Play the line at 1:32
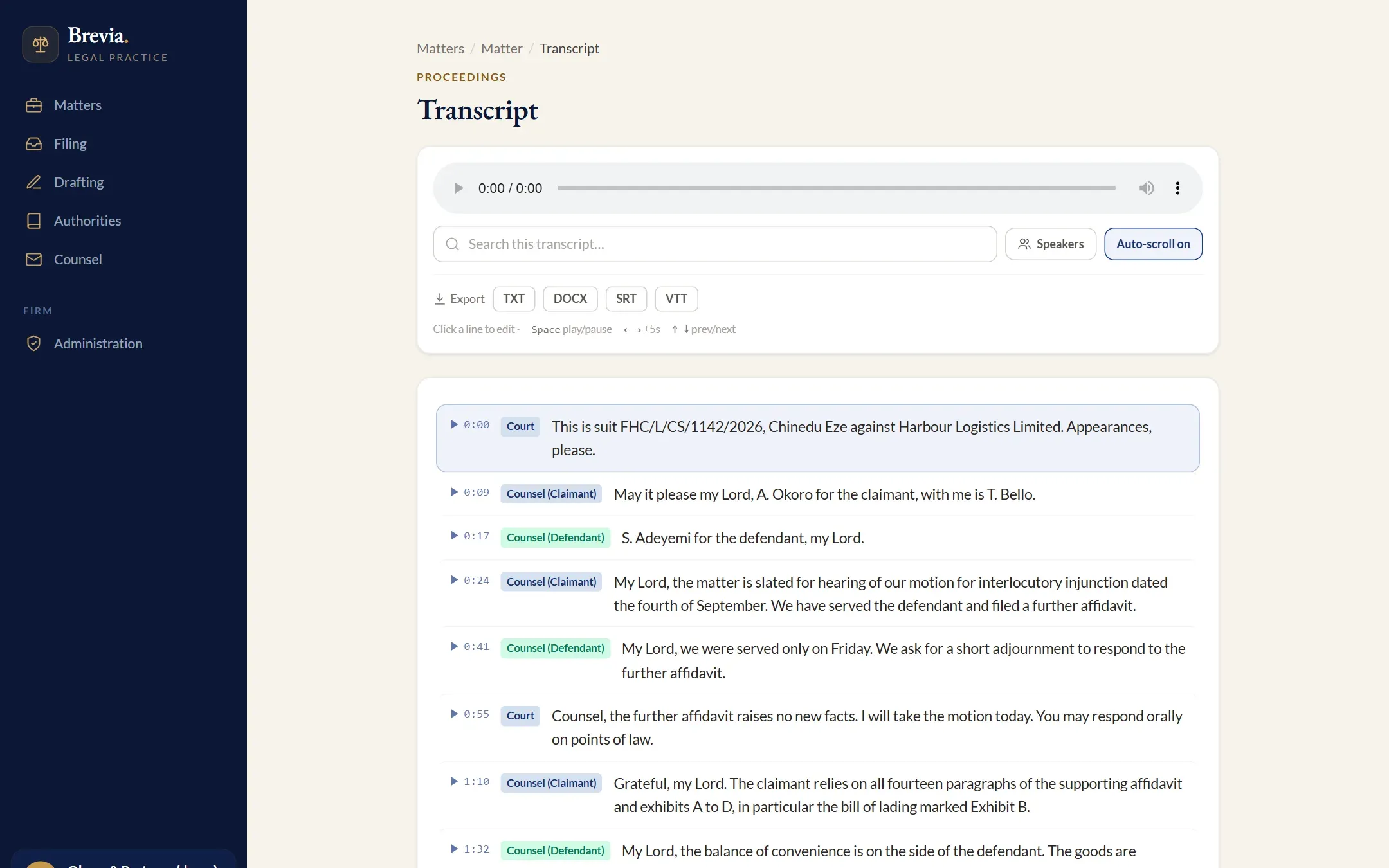The image size is (1389, 868). (x=454, y=849)
